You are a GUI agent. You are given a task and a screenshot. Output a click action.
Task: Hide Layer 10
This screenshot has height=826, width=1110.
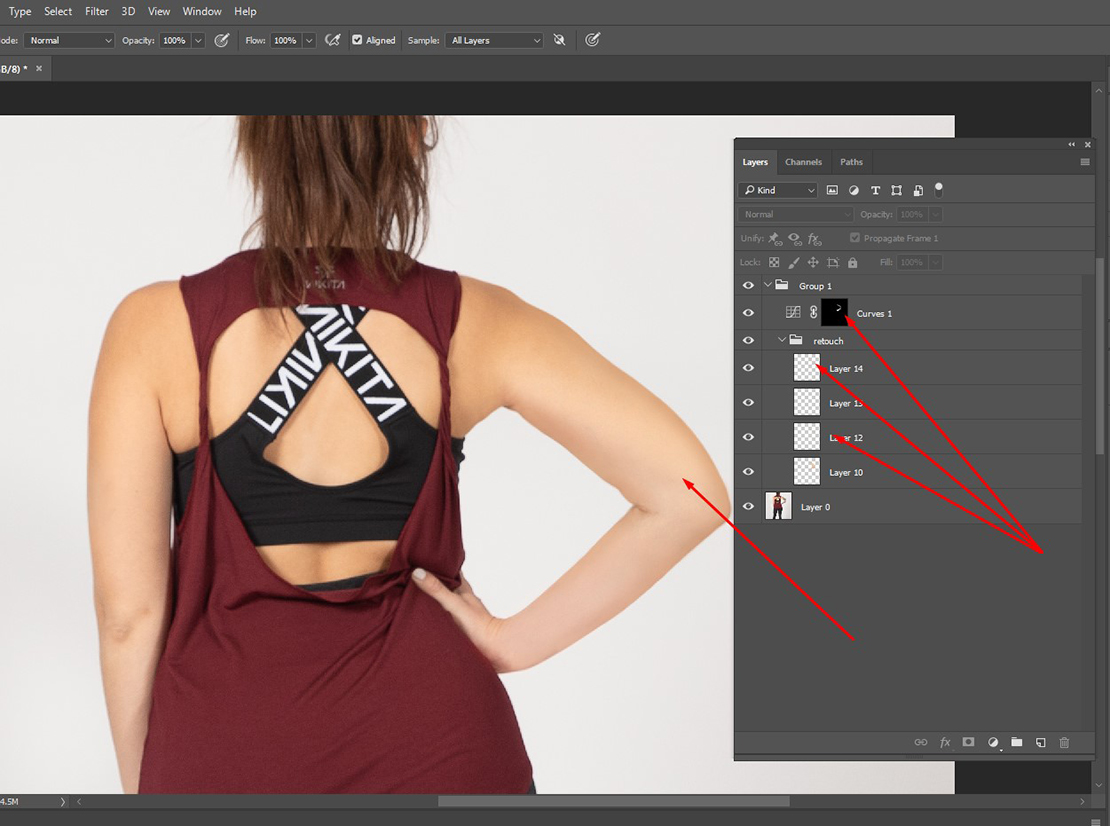[x=748, y=472]
